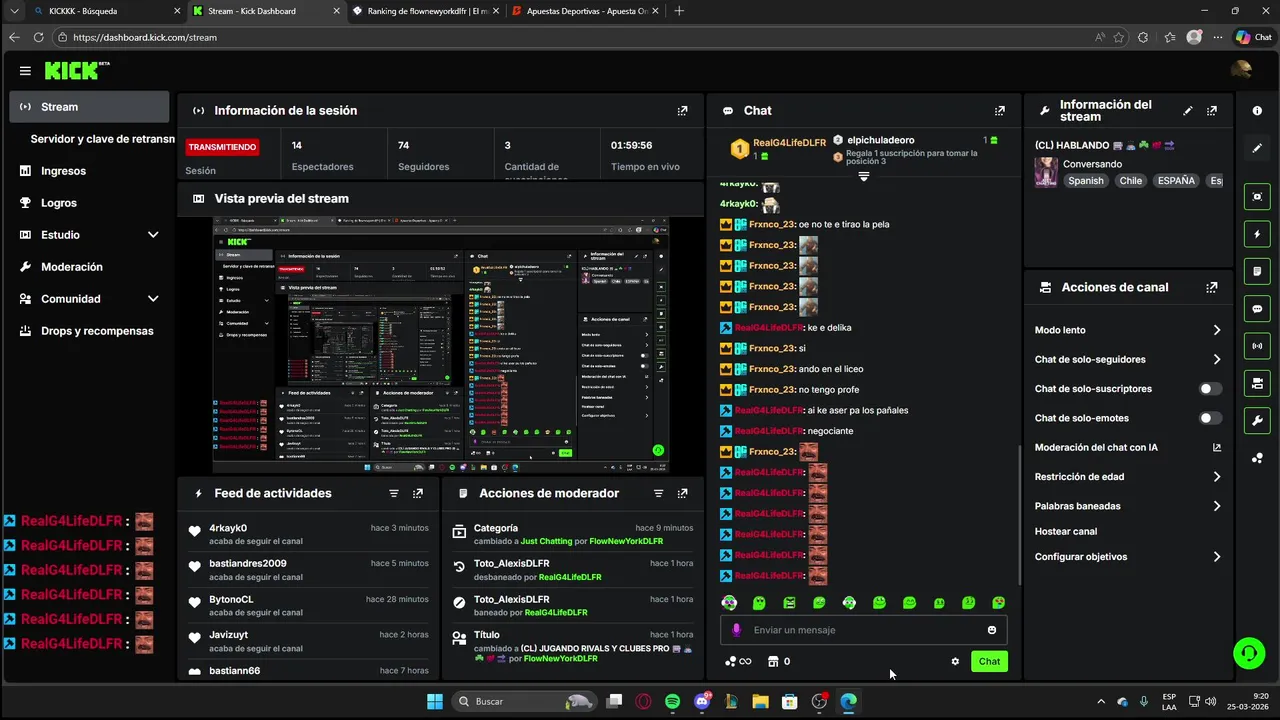Click the shop icon with count 0
Screen dimensions: 1280x720
[778, 661]
